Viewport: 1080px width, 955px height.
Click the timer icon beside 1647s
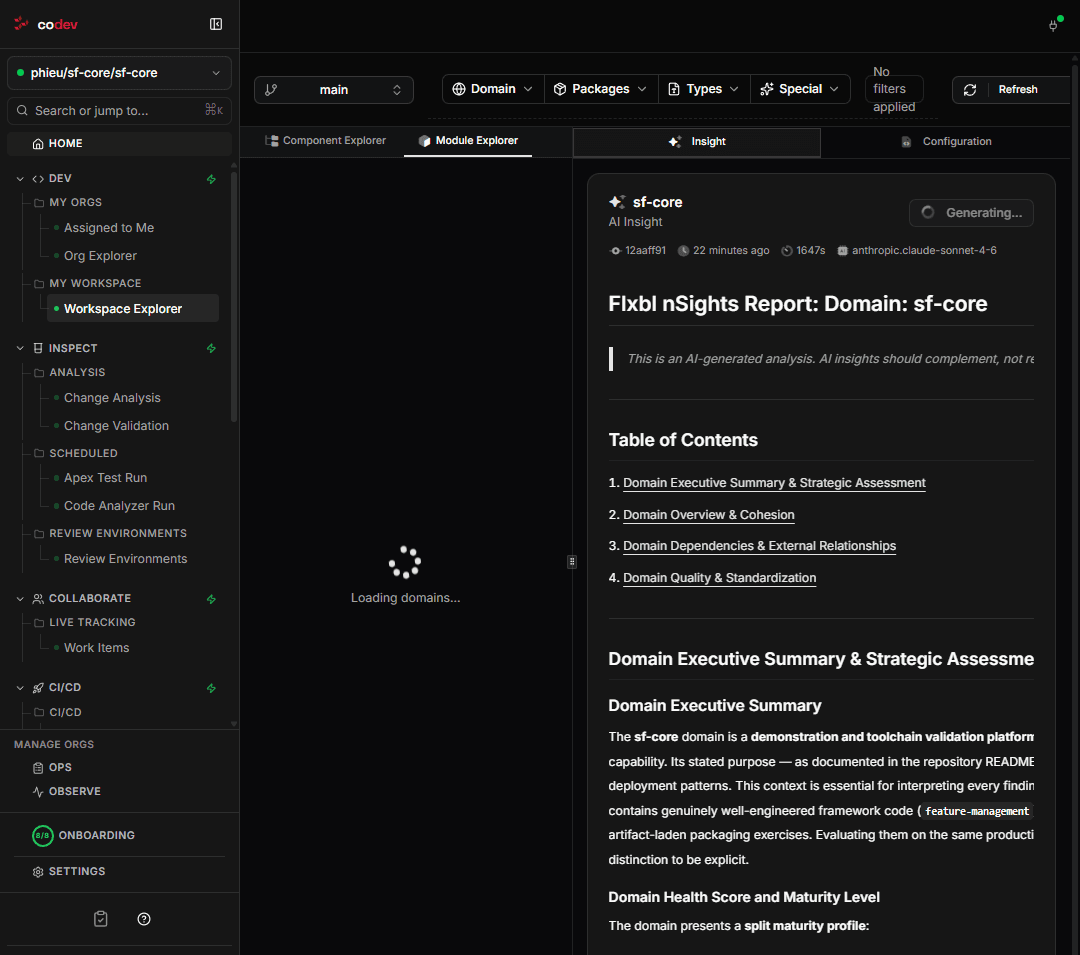click(787, 251)
